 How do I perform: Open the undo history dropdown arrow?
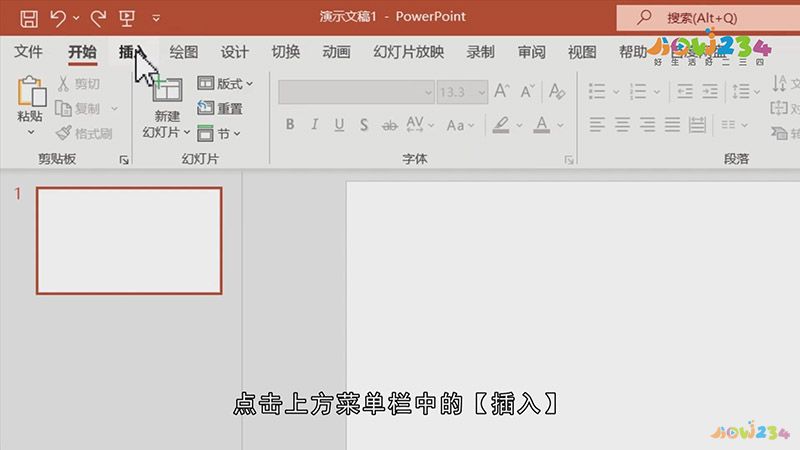tap(76, 18)
